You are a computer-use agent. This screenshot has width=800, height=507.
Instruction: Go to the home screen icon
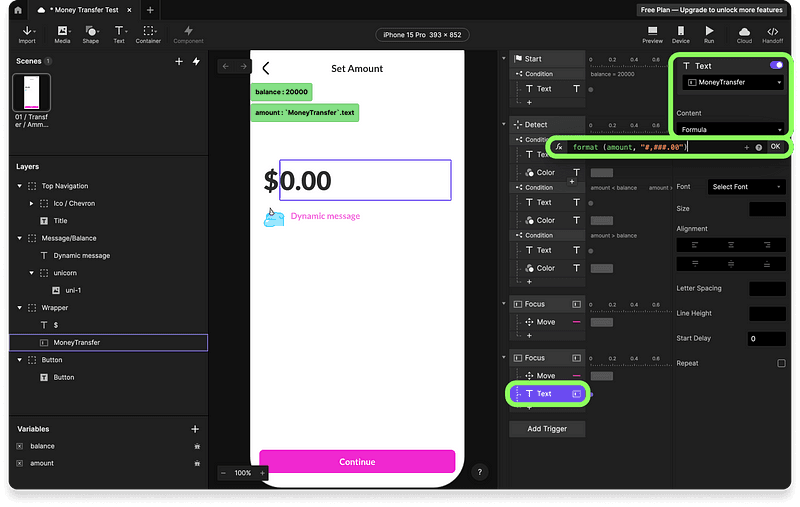click(x=18, y=10)
